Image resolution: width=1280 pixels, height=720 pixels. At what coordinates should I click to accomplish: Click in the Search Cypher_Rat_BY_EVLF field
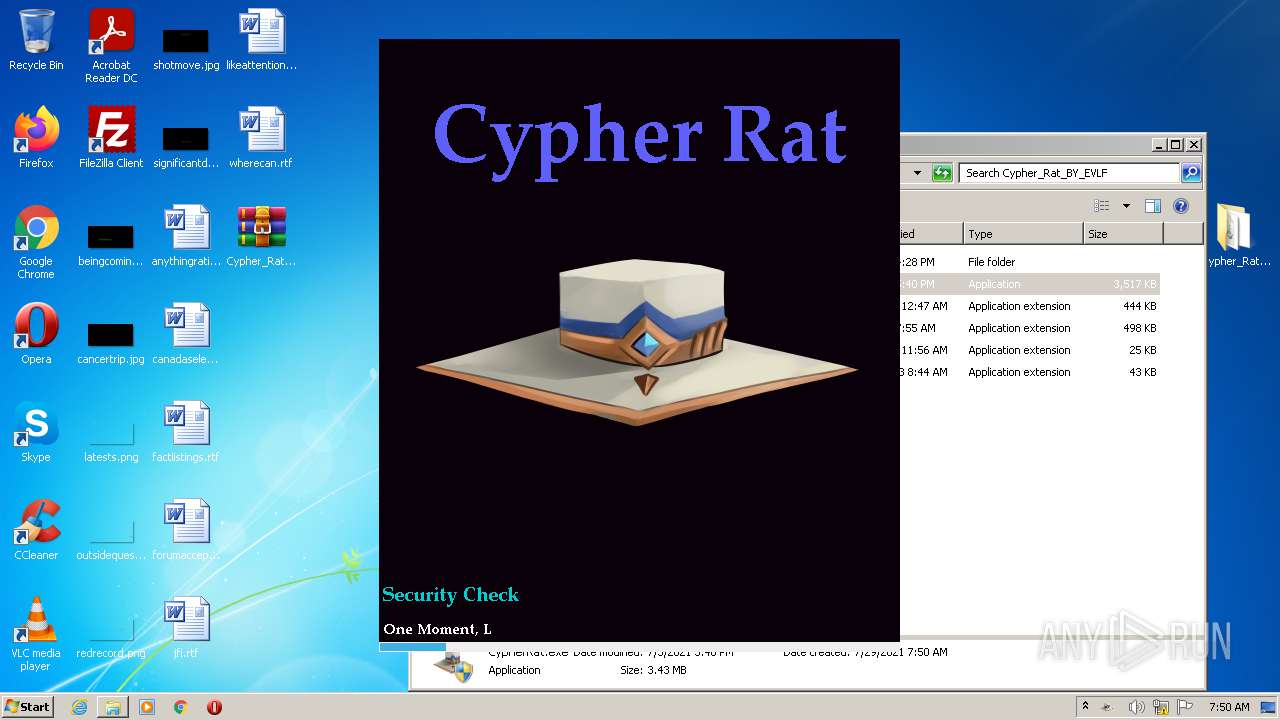[1069, 173]
